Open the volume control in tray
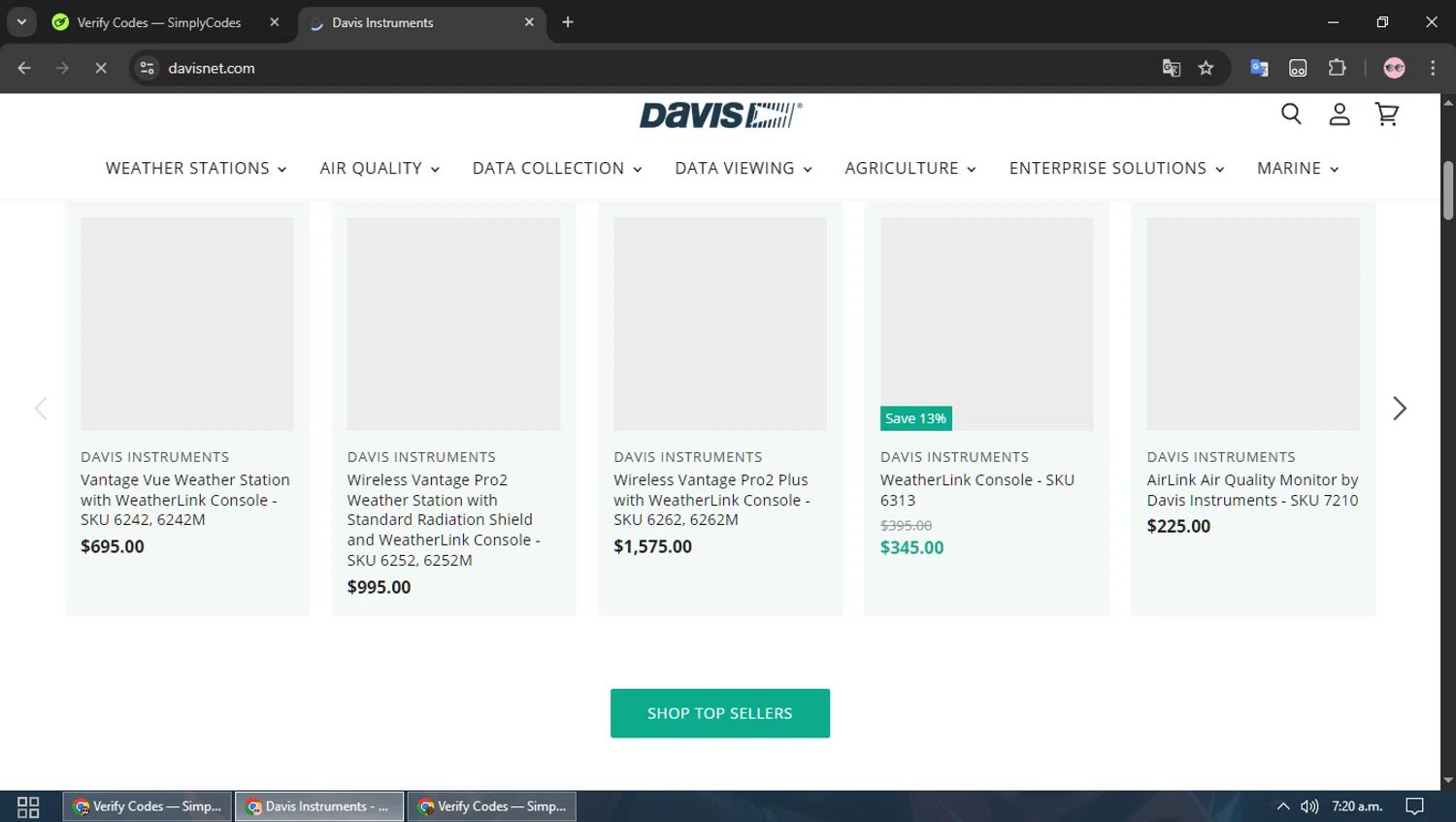 [x=1309, y=806]
